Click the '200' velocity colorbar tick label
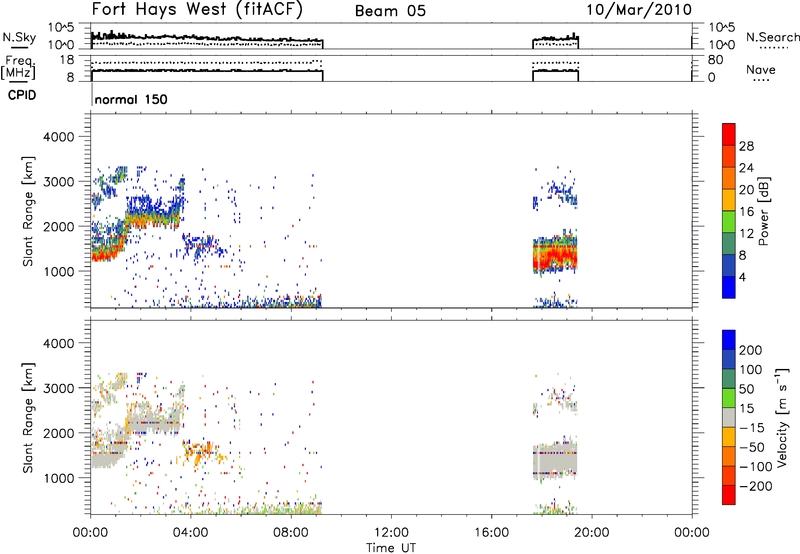The image size is (800, 554). click(x=751, y=350)
